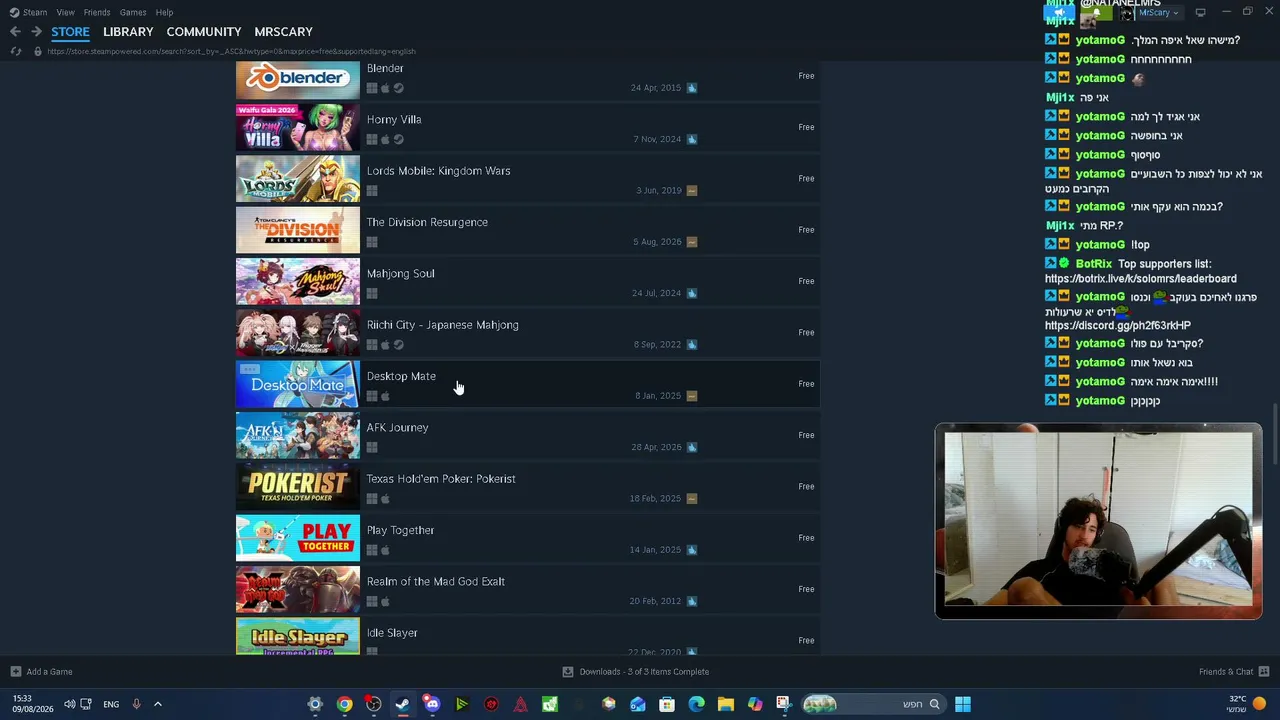Viewport: 1280px width, 720px height.
Task: Open Discord from the taskbar
Action: [432, 704]
